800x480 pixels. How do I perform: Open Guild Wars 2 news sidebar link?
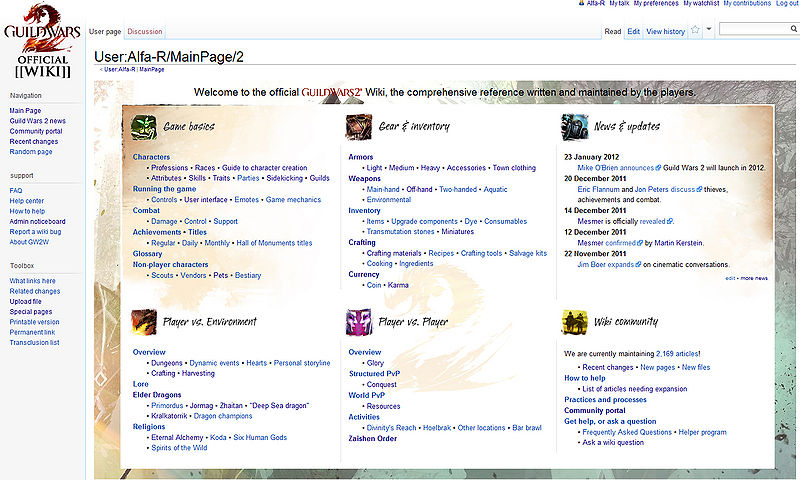pyautogui.click(x=38, y=121)
